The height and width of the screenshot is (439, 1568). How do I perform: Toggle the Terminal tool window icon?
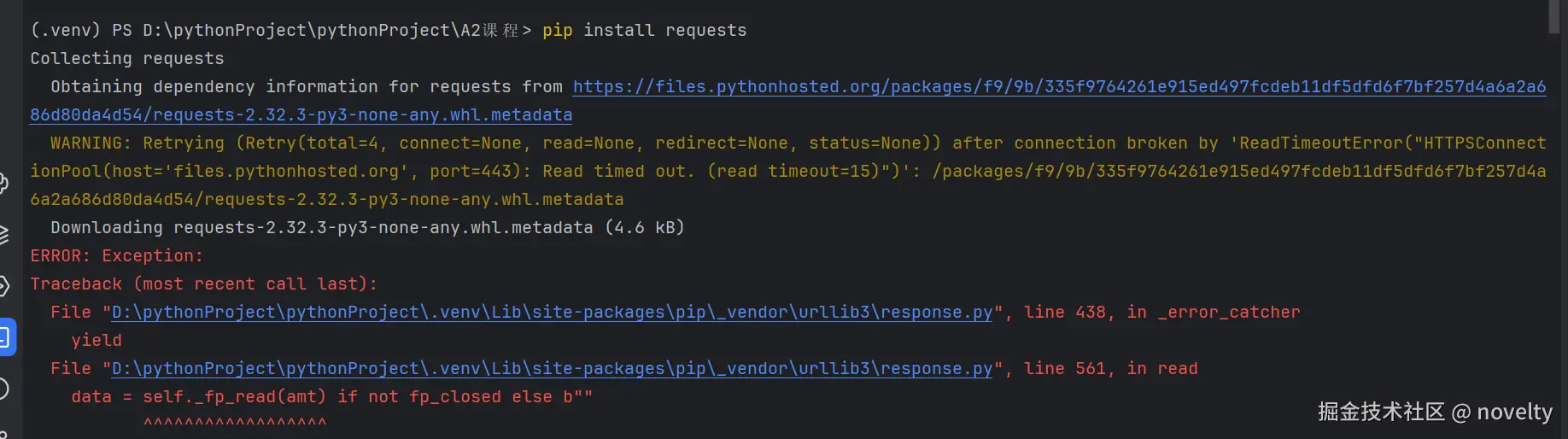point(4,337)
